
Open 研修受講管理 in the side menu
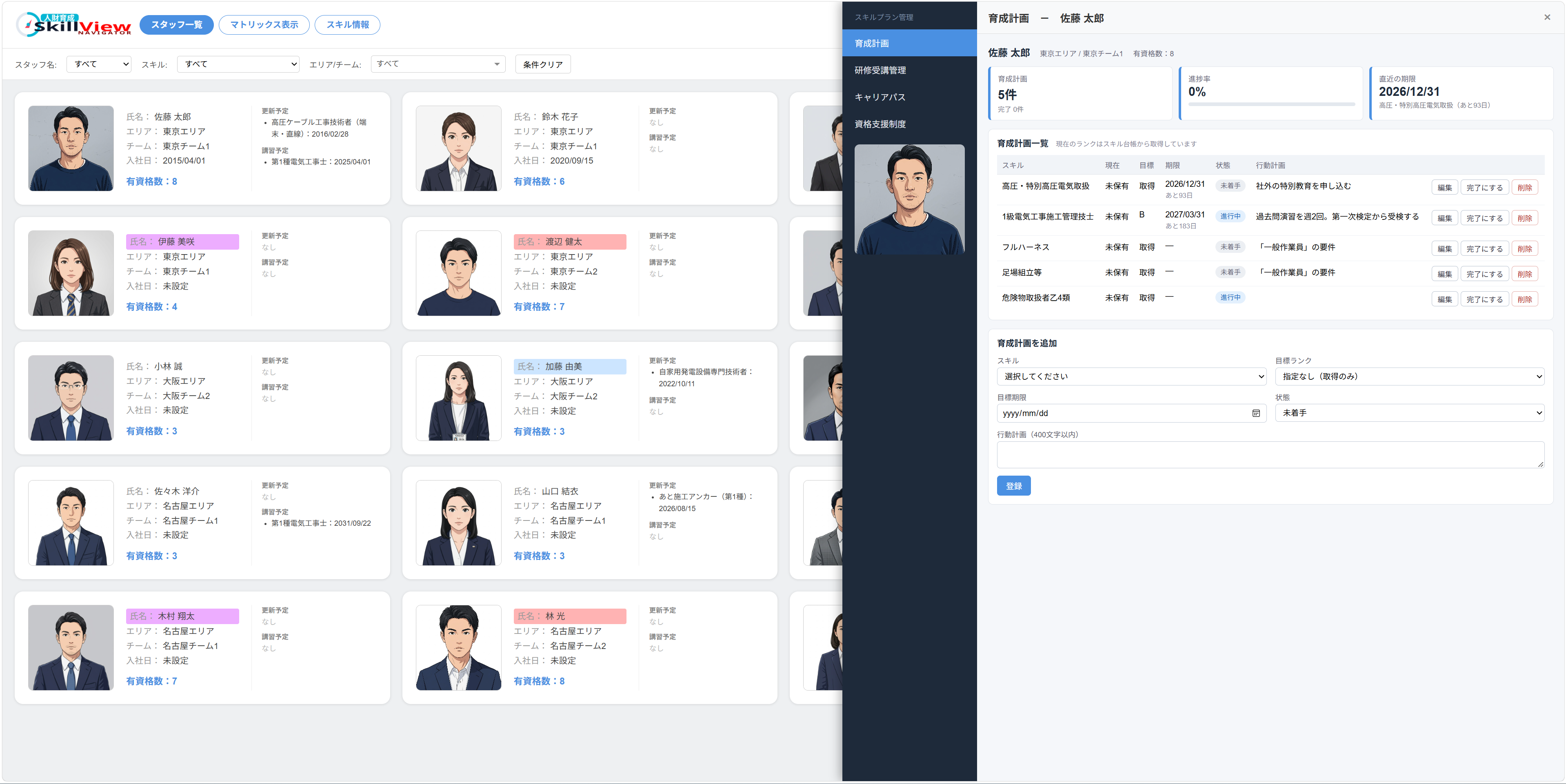(x=909, y=70)
